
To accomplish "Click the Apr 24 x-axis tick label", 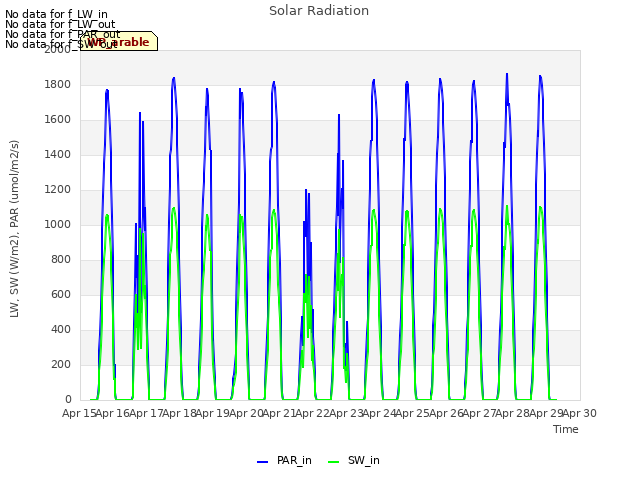I will pyautogui.click(x=379, y=413).
